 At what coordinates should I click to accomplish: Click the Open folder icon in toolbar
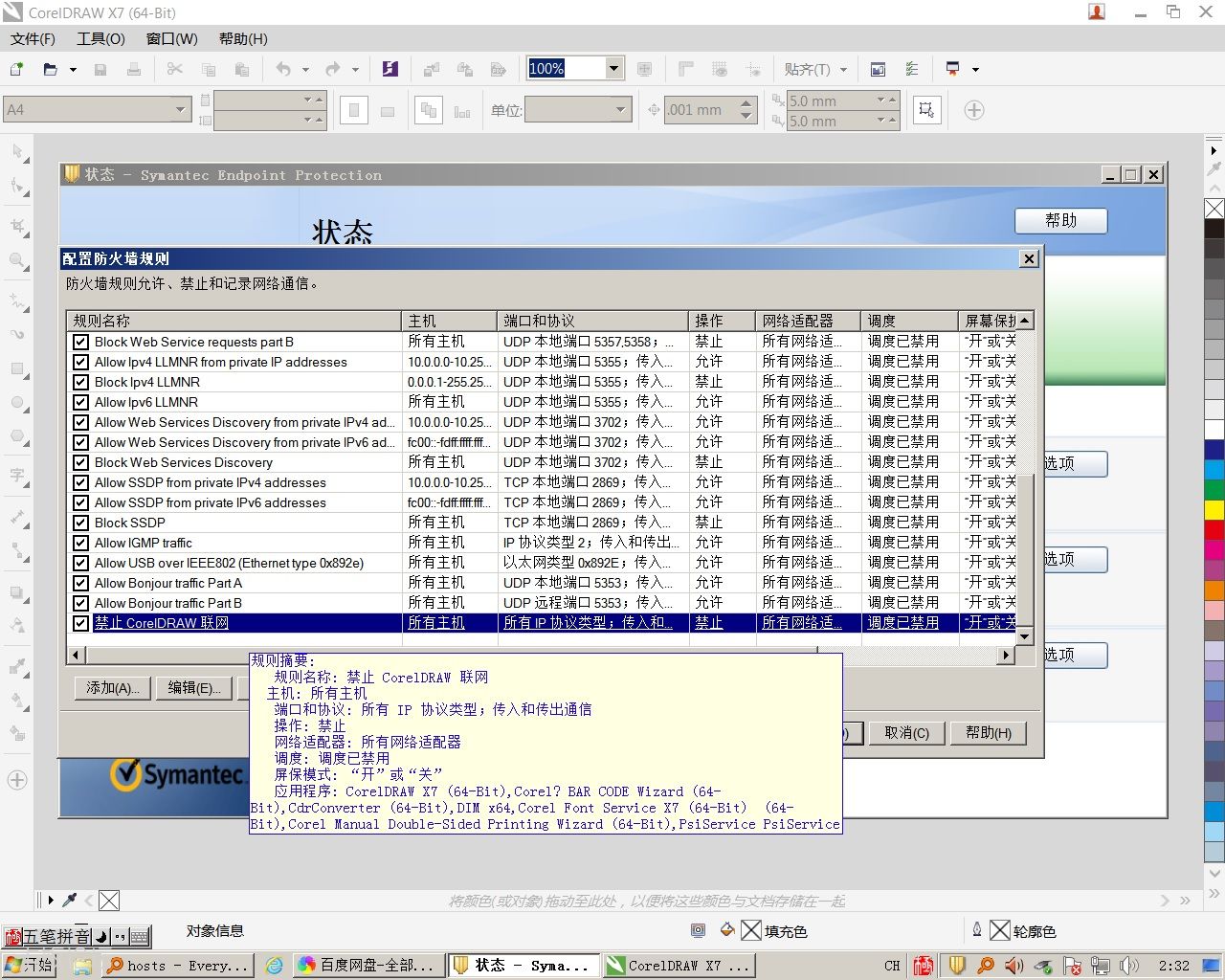[51, 69]
